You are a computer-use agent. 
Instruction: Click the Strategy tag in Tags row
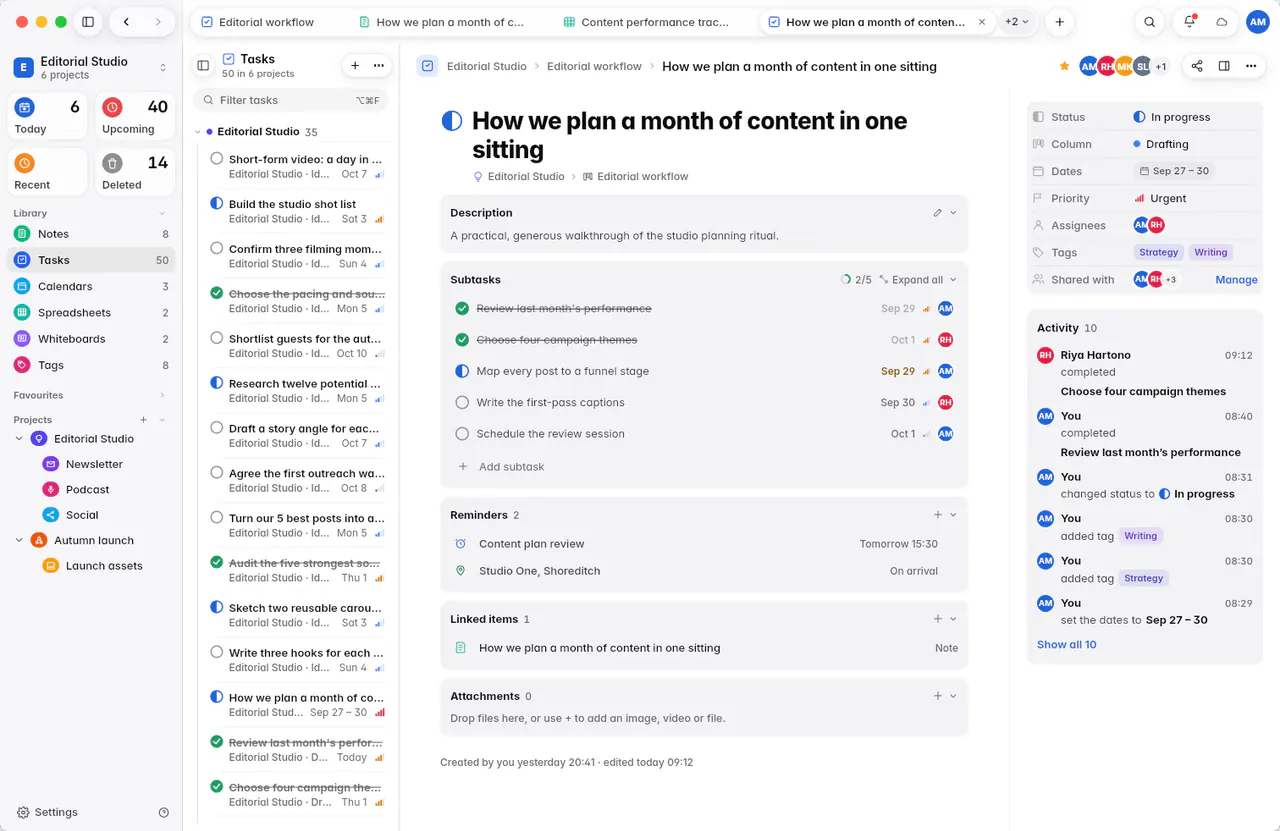click(x=1159, y=253)
